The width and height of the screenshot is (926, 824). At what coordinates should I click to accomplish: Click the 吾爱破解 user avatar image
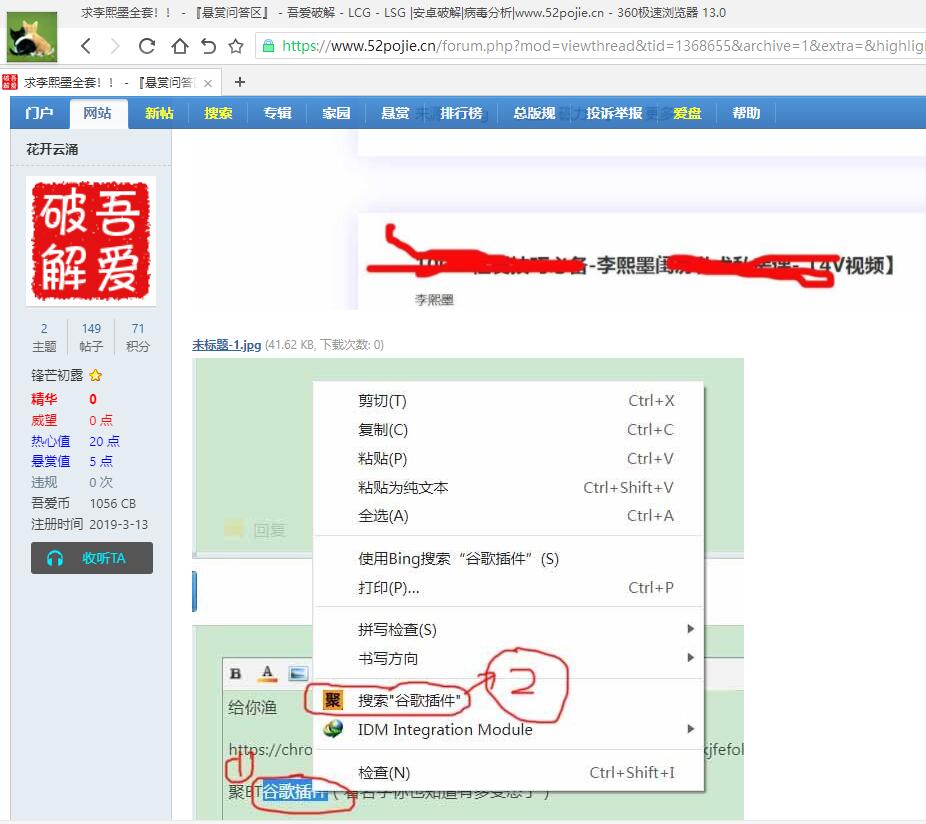pyautogui.click(x=91, y=240)
